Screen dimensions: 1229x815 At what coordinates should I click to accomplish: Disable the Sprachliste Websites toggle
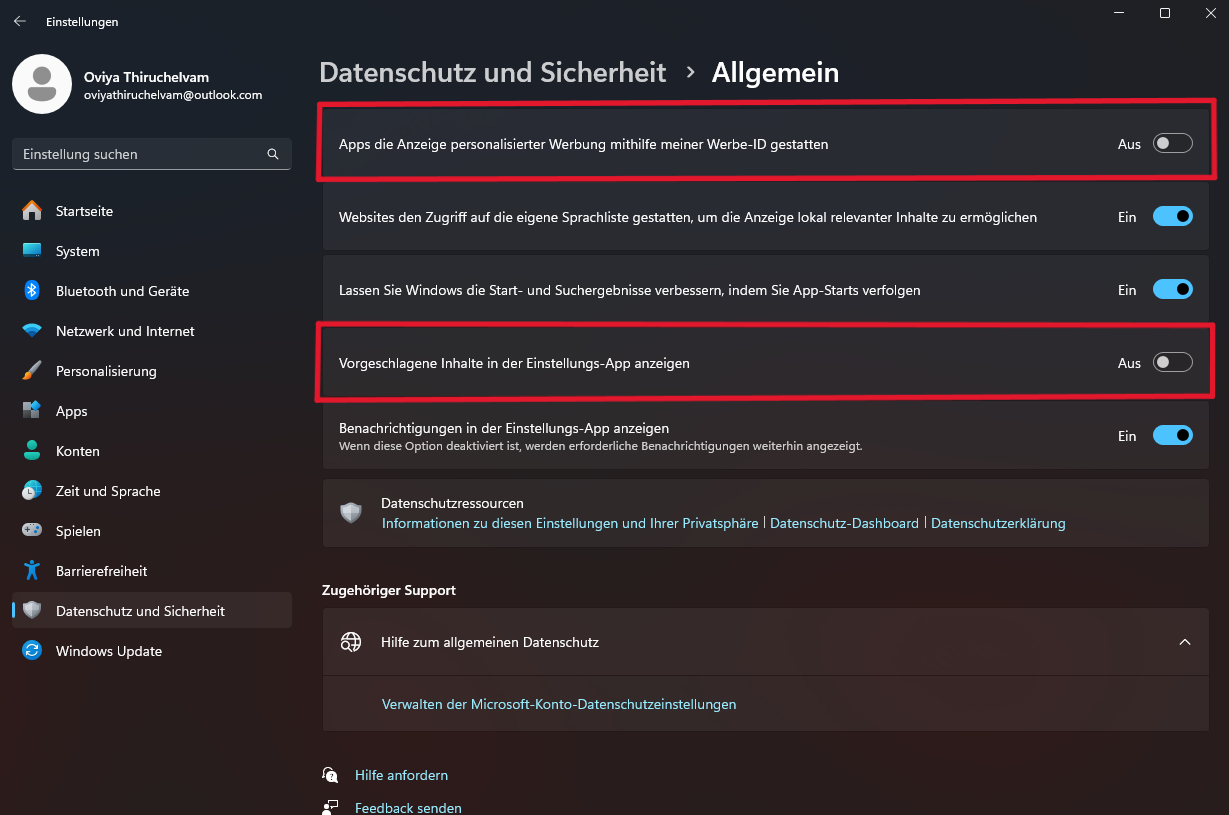pyautogui.click(x=1173, y=217)
